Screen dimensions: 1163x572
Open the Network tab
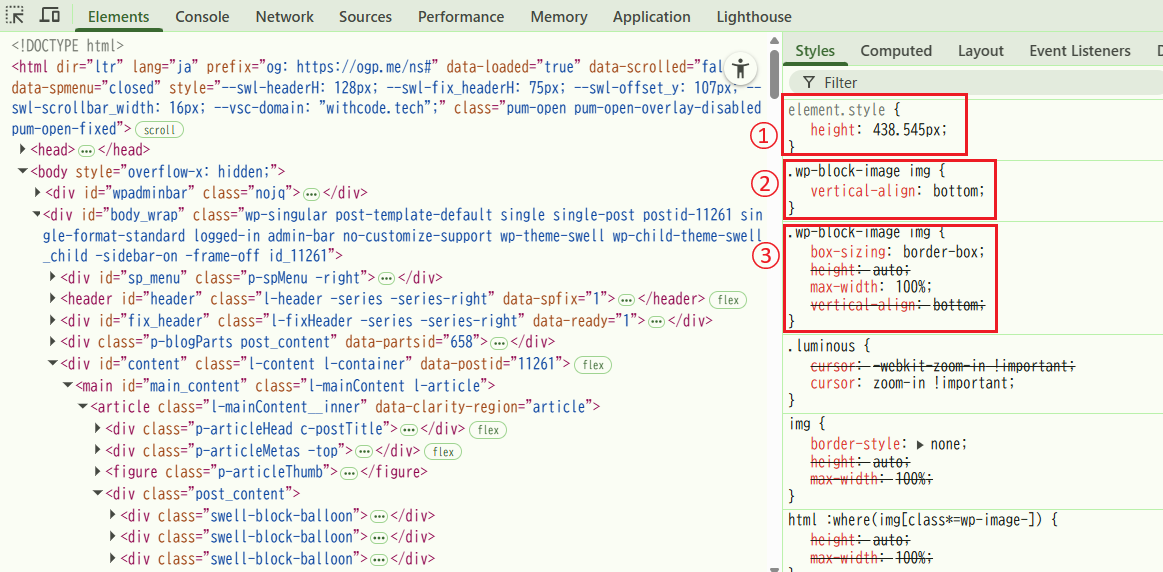click(284, 17)
